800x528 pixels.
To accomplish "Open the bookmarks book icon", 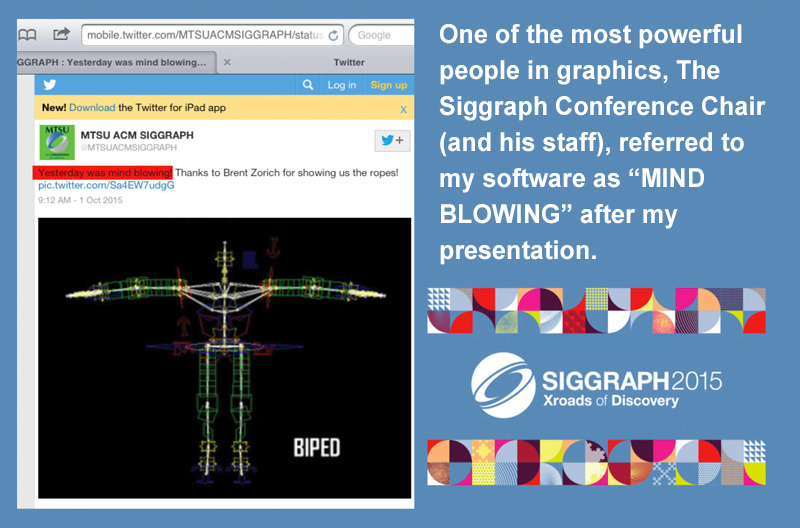I will (x=27, y=35).
